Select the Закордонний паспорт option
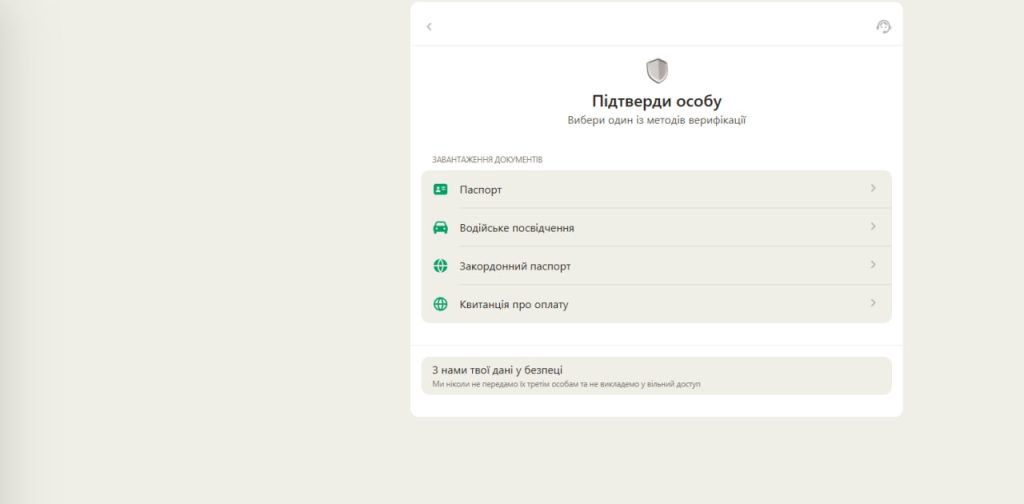Viewport: 1024px width, 504px height. [515, 266]
